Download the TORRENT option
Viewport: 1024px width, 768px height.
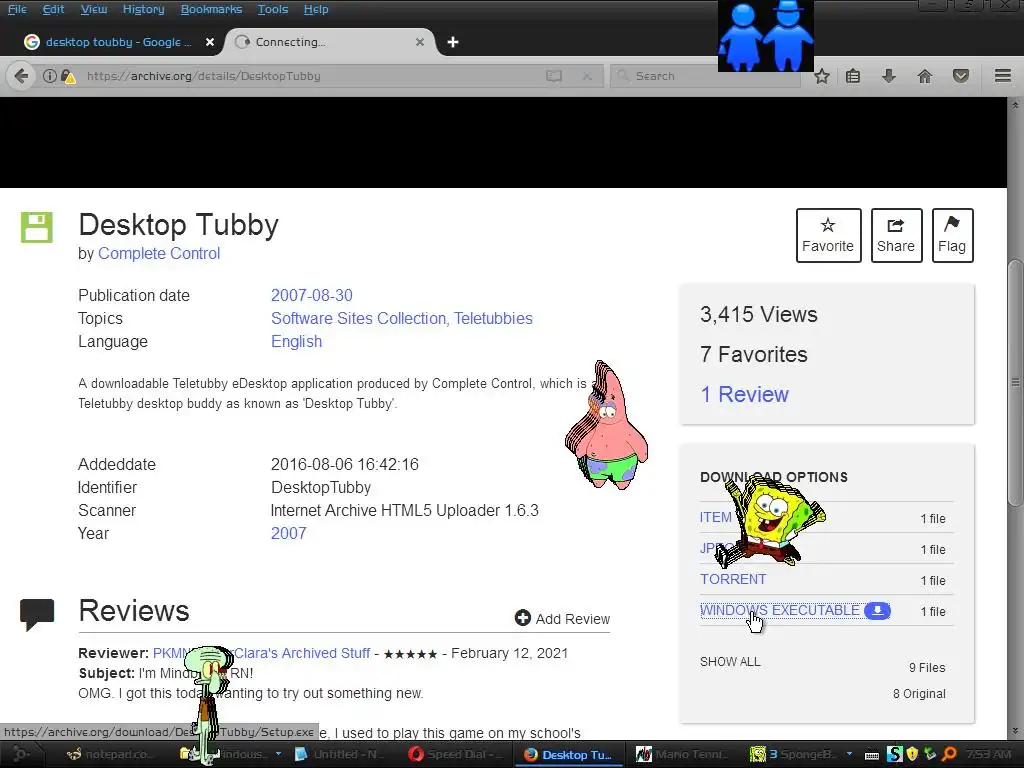[733, 579]
